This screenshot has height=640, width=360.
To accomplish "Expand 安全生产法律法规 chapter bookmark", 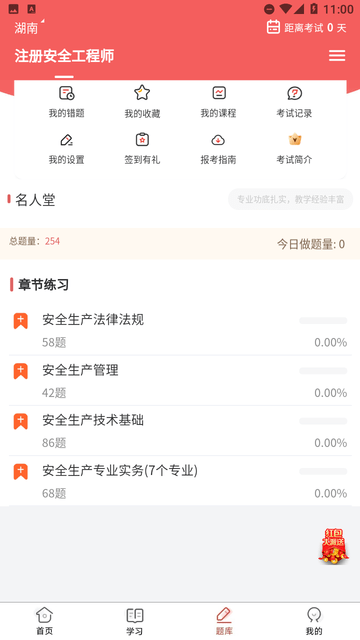I will (20, 321).
